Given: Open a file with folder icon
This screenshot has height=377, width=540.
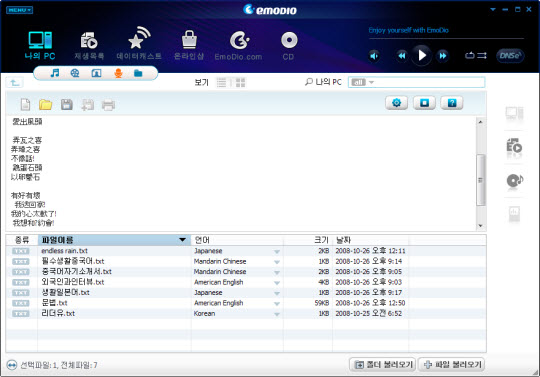Looking at the screenshot, I should click(x=45, y=104).
